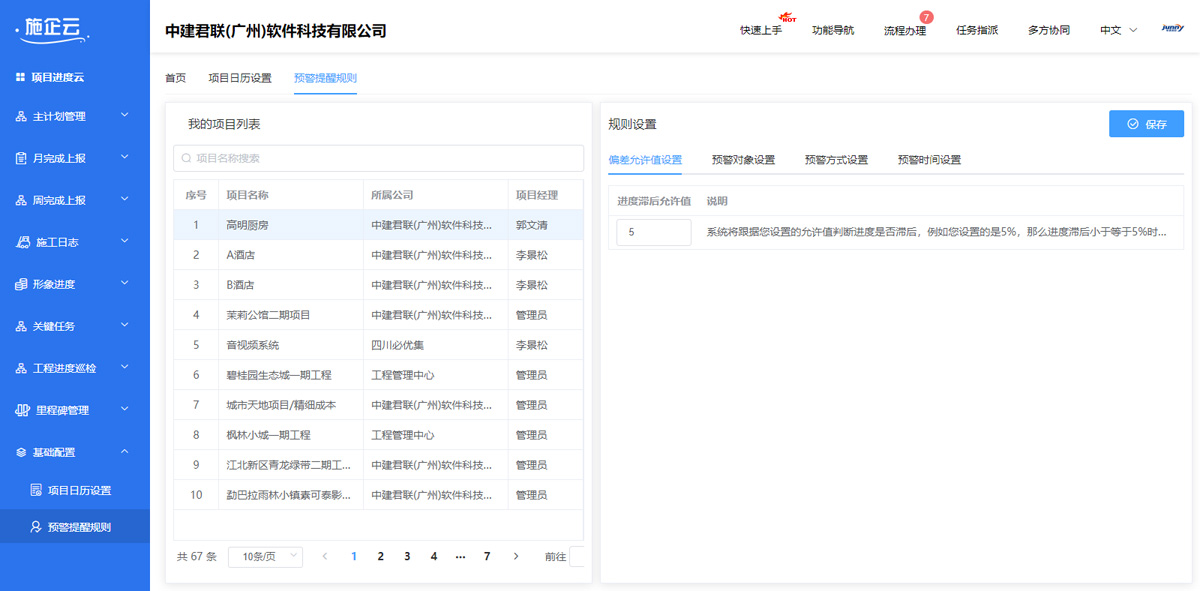
Task: Click the 施企云 logo in sidebar
Action: coord(53,31)
